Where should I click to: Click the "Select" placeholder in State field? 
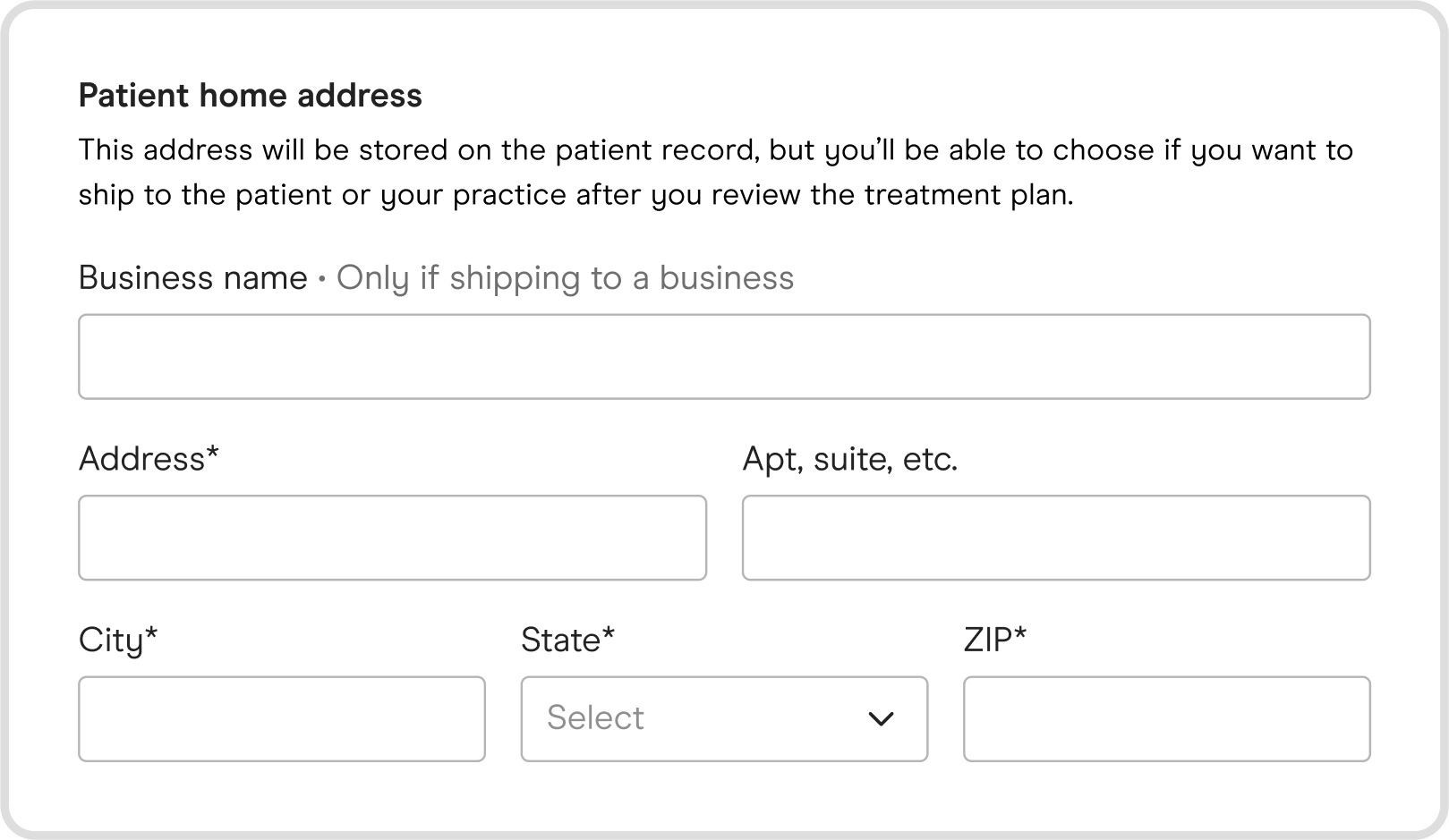tap(595, 718)
